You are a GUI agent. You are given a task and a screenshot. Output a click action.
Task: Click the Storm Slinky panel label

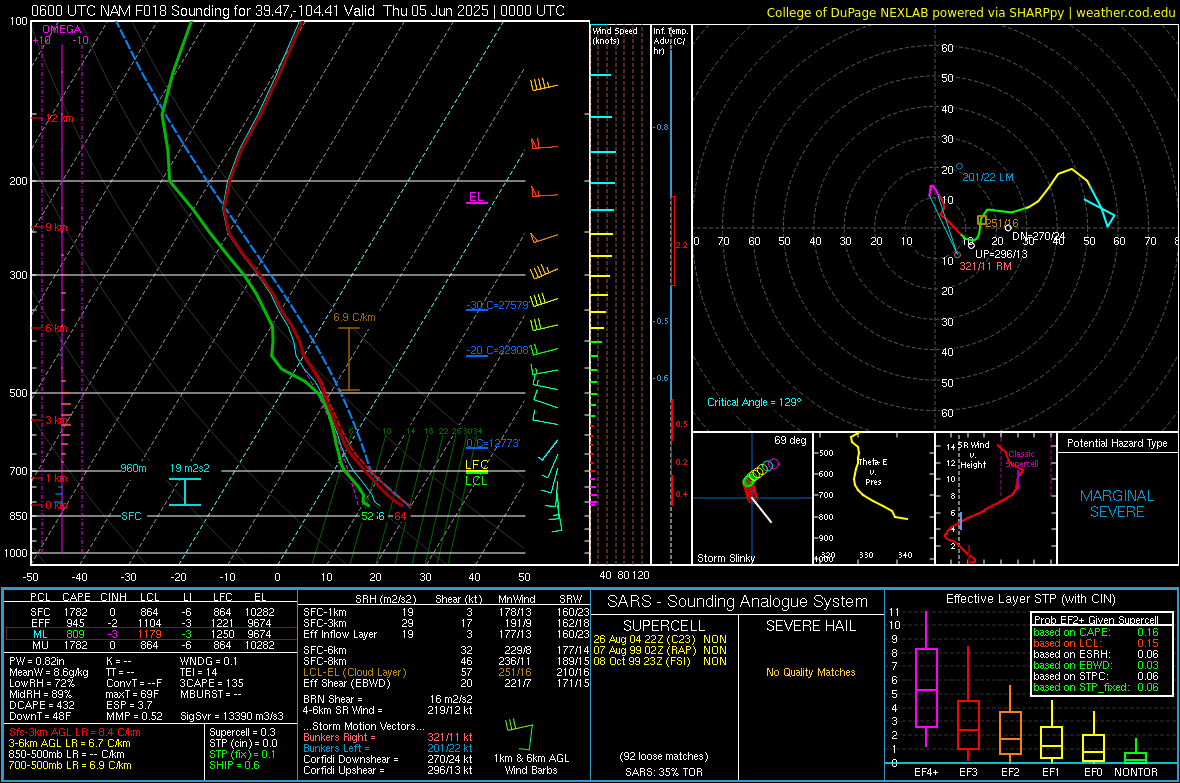(726, 558)
